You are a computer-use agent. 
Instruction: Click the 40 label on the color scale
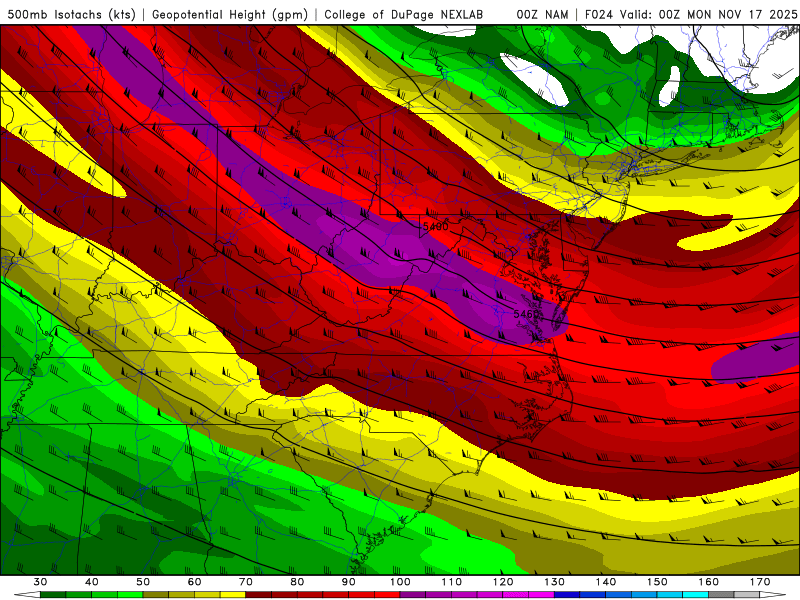pos(92,582)
